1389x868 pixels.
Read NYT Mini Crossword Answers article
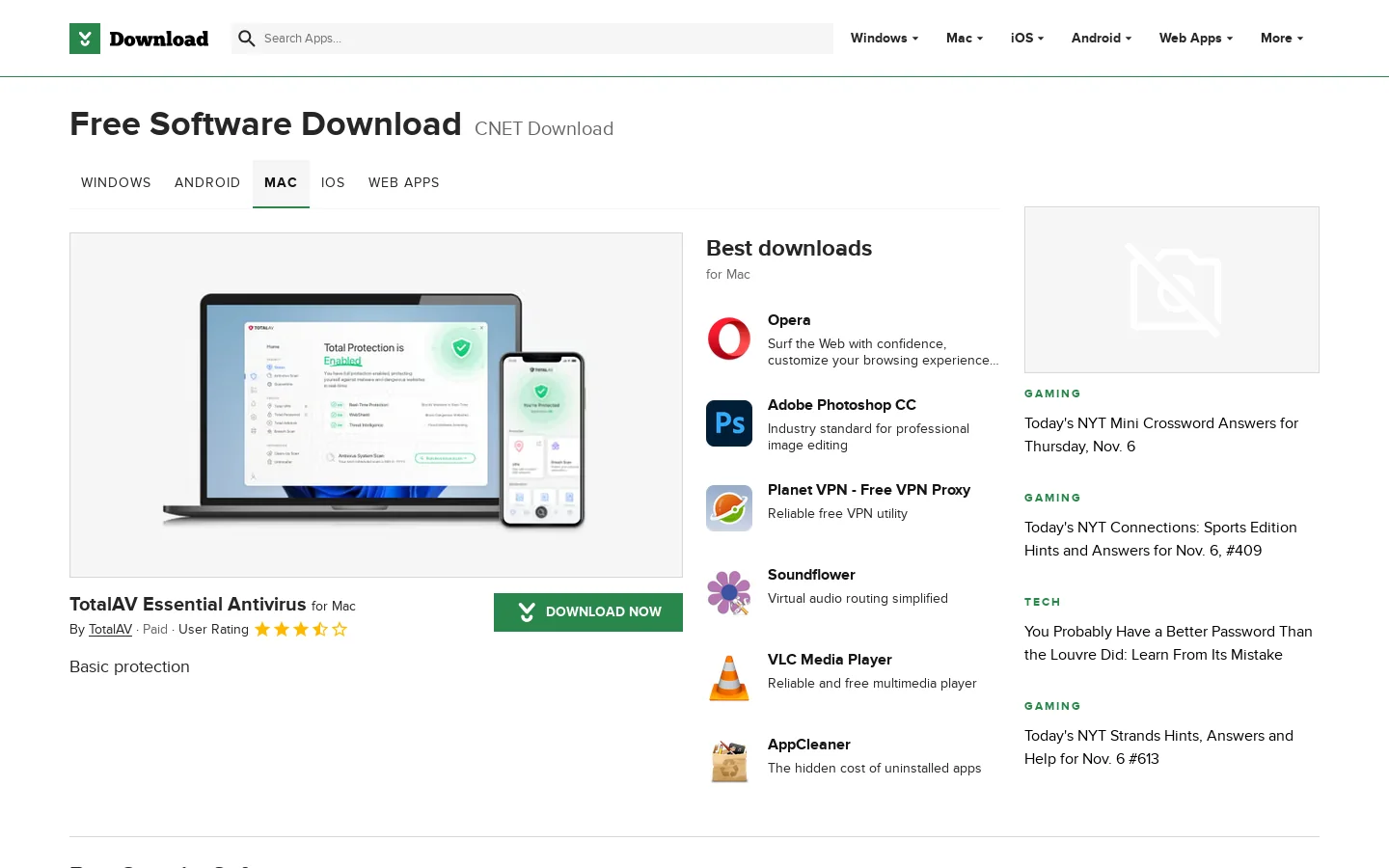[1161, 435]
